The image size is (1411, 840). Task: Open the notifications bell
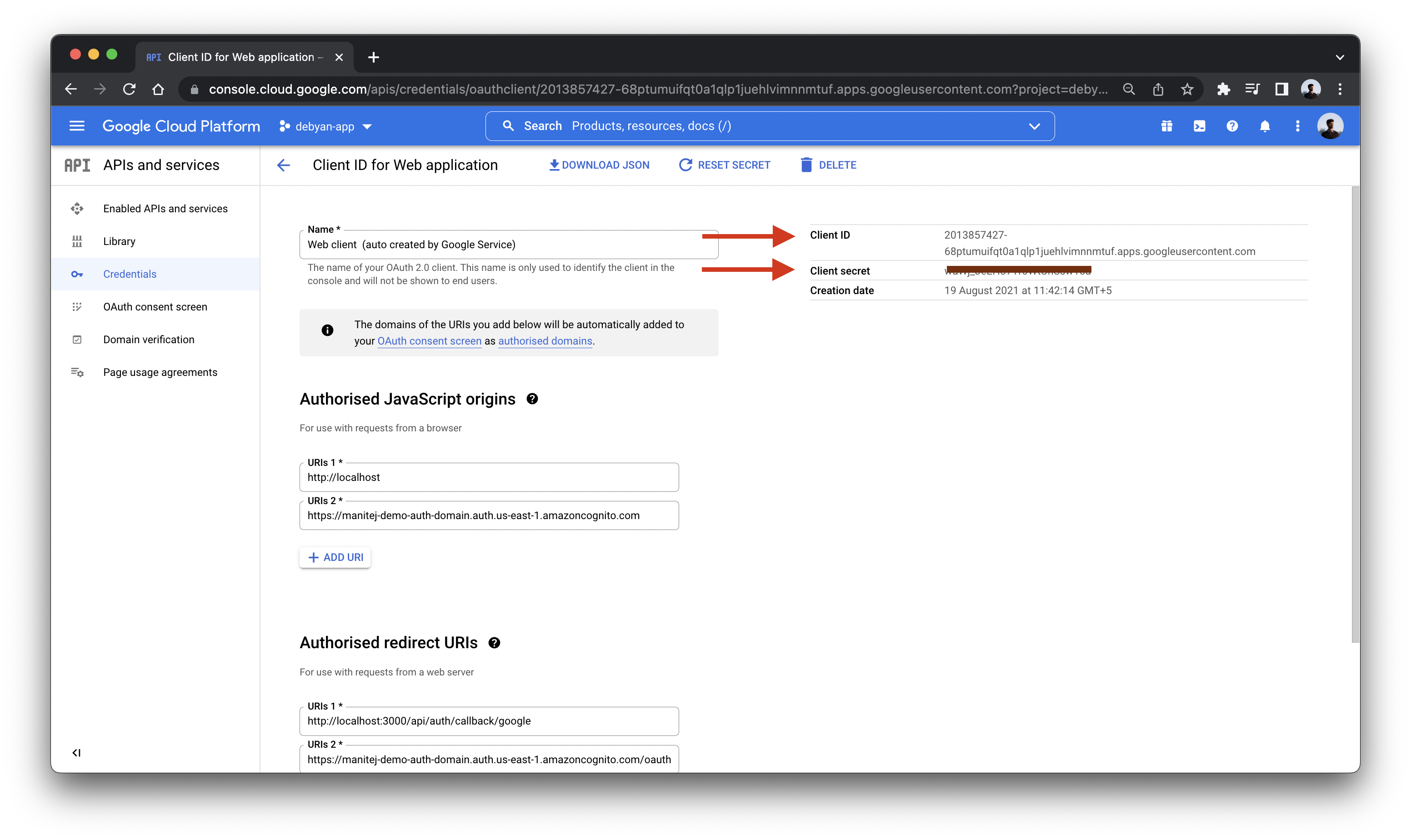click(x=1265, y=125)
